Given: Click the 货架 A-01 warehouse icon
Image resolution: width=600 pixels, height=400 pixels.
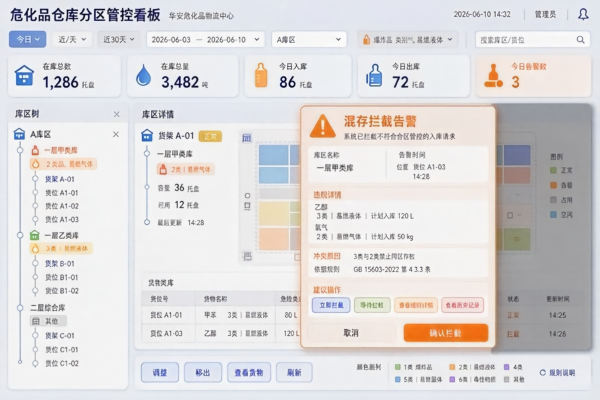Looking at the screenshot, I should [147, 136].
